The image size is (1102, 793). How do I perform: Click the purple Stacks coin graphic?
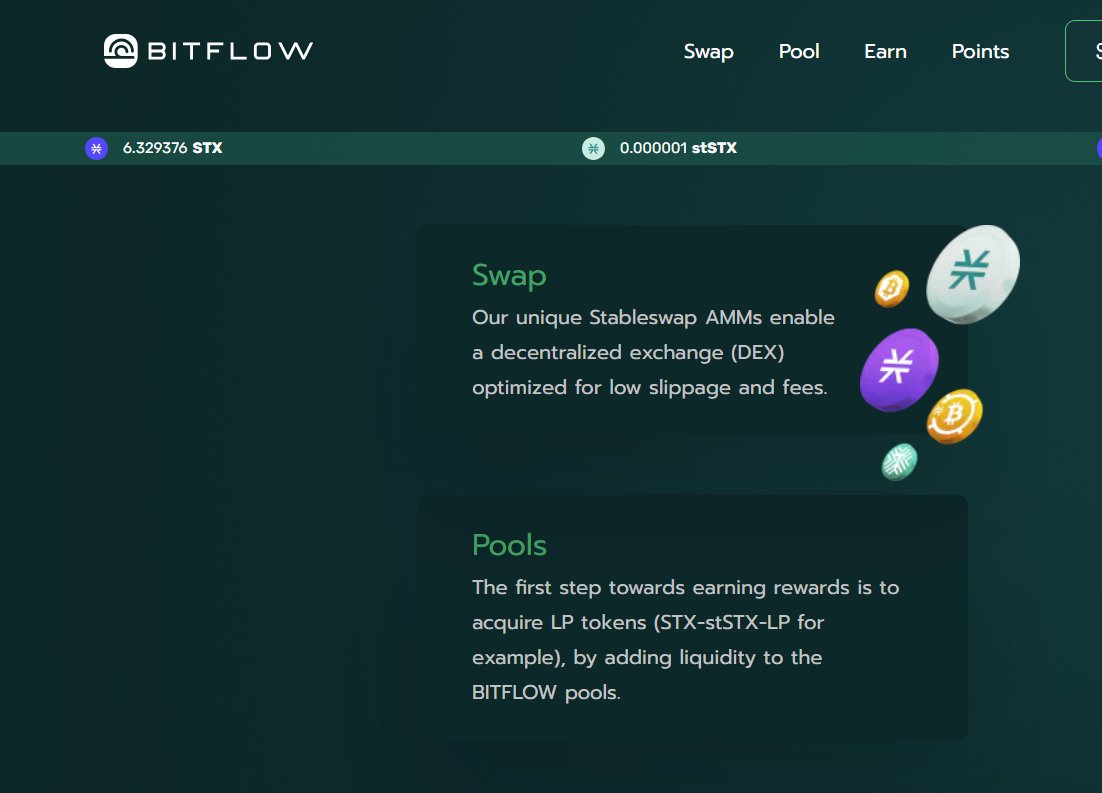[x=899, y=369]
